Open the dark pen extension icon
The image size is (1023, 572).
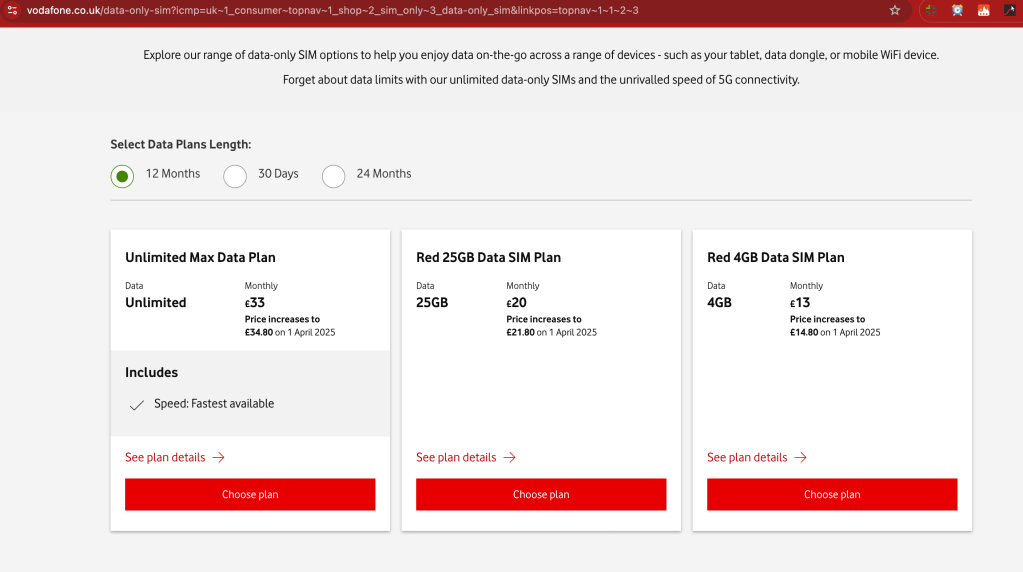[1009, 10]
